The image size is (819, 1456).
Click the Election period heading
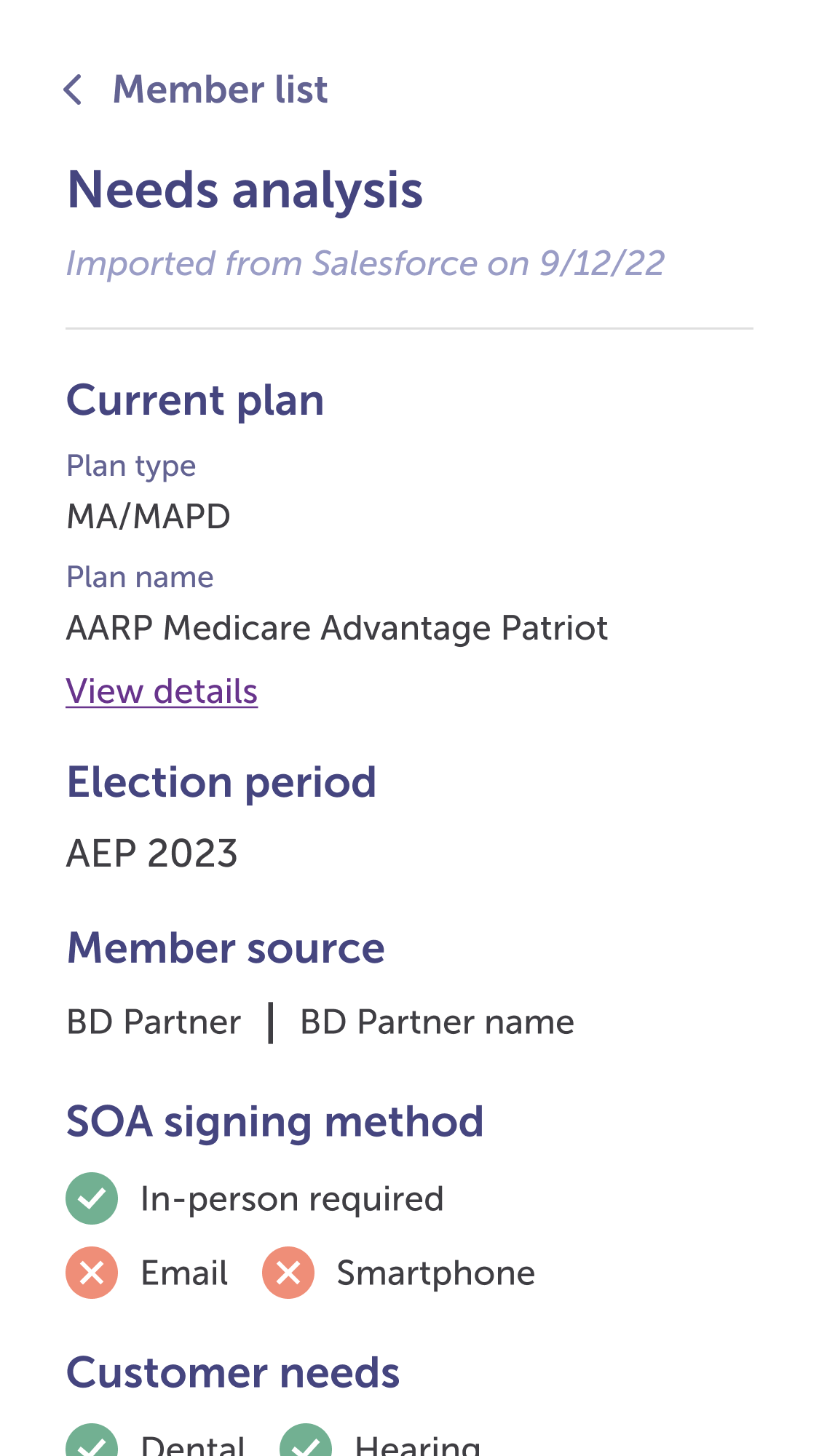pyautogui.click(x=221, y=783)
